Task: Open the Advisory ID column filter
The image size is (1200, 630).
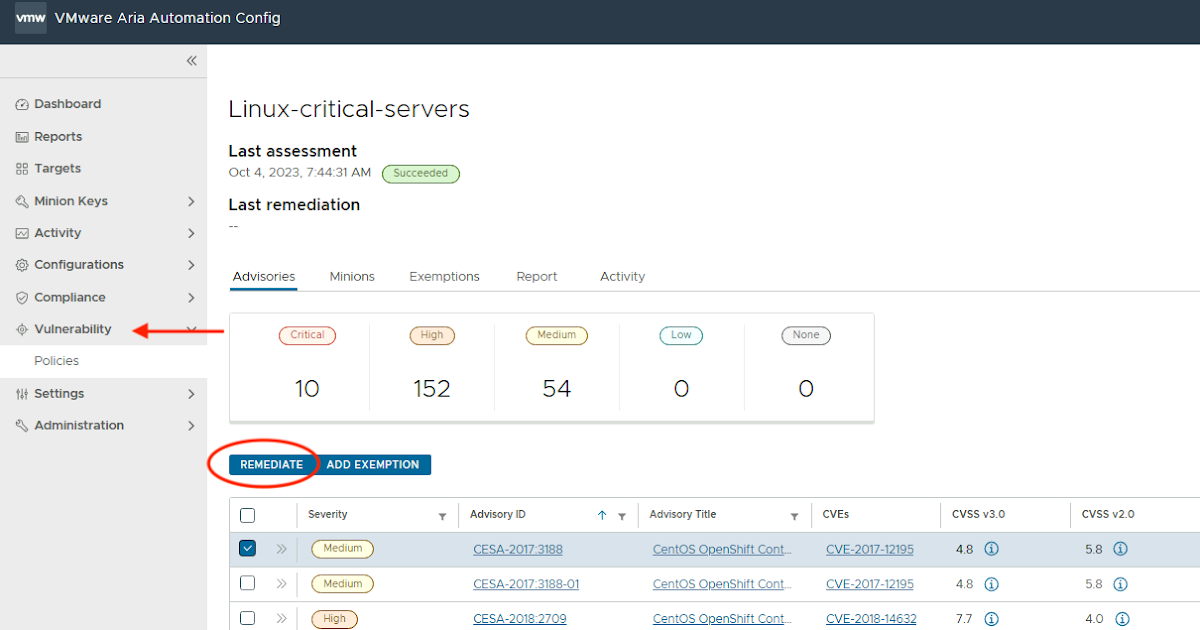Action: [621, 516]
